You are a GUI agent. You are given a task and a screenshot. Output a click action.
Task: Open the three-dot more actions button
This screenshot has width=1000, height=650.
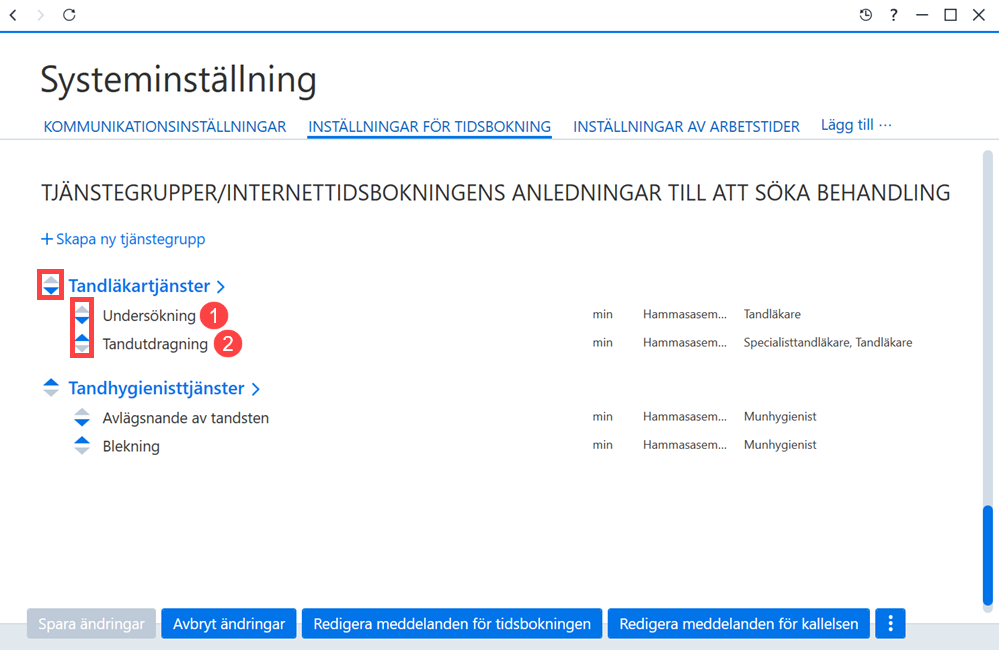click(890, 623)
